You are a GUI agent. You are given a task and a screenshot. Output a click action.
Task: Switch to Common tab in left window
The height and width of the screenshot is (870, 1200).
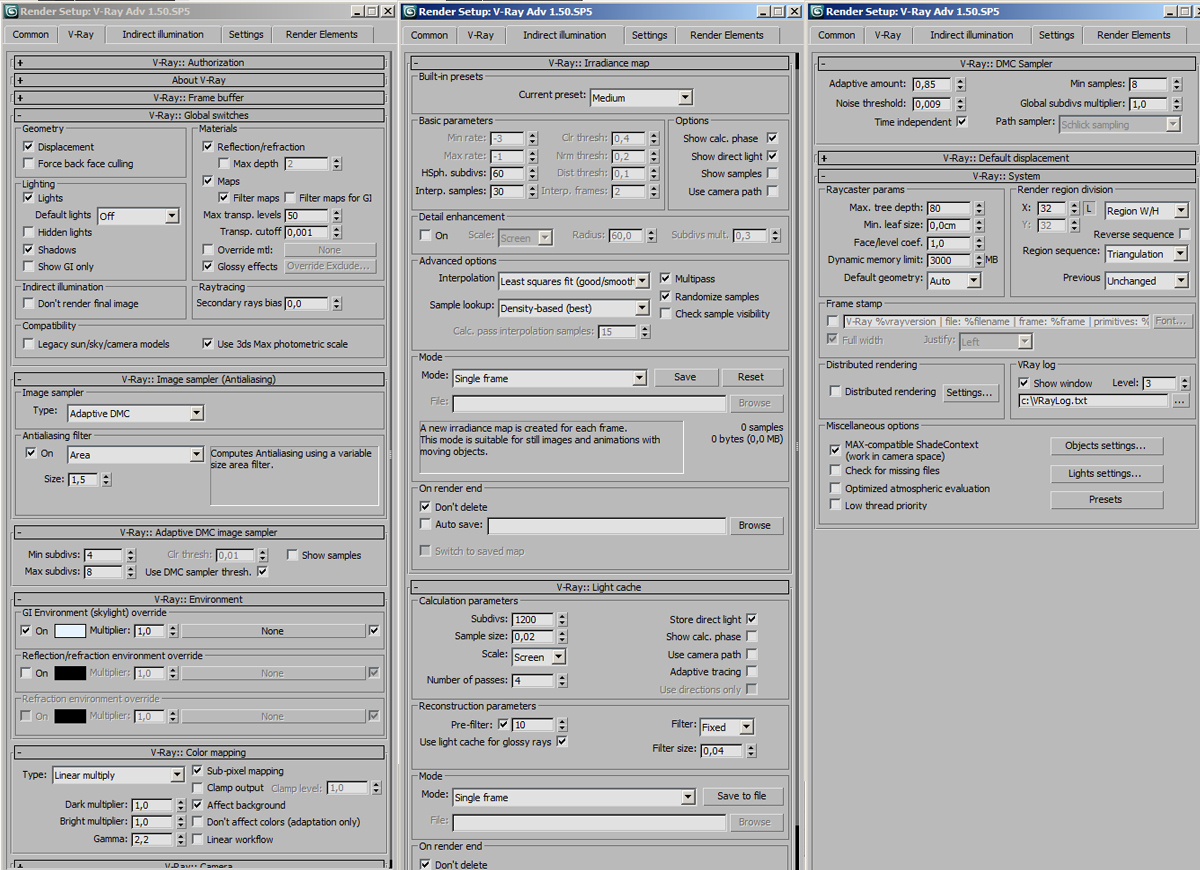[30, 34]
